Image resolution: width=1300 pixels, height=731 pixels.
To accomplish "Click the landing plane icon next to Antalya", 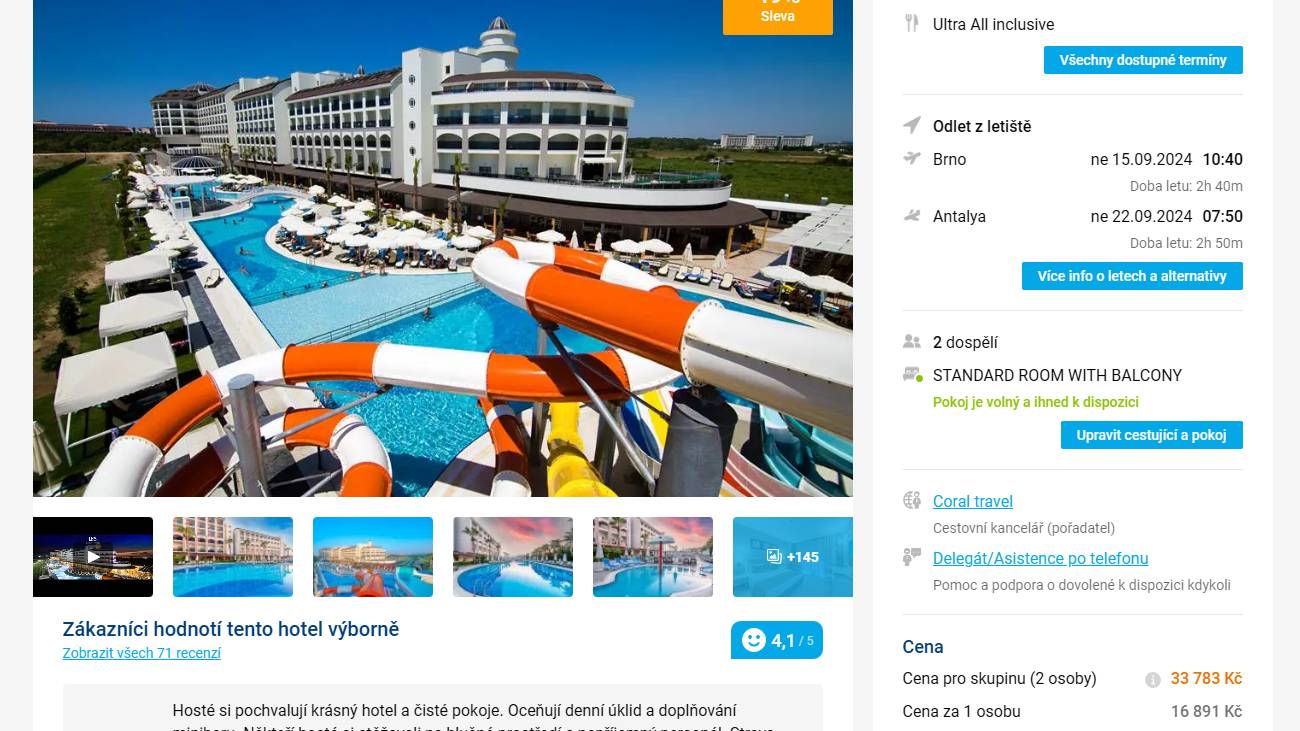I will point(911,215).
